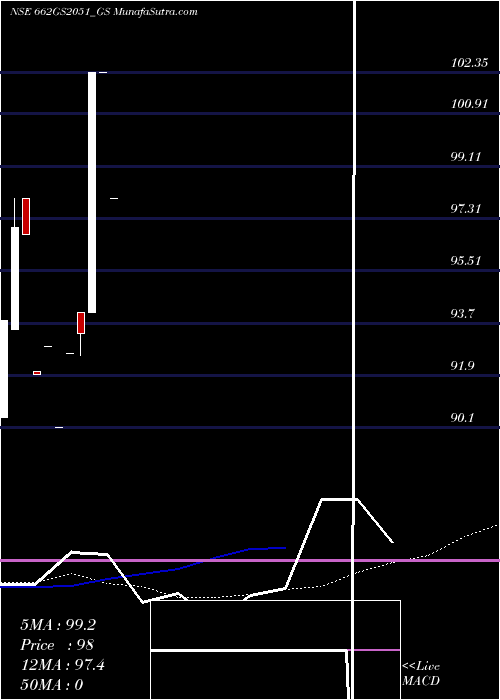
Task: Click the 90.1 price level label
Action: pos(462,418)
